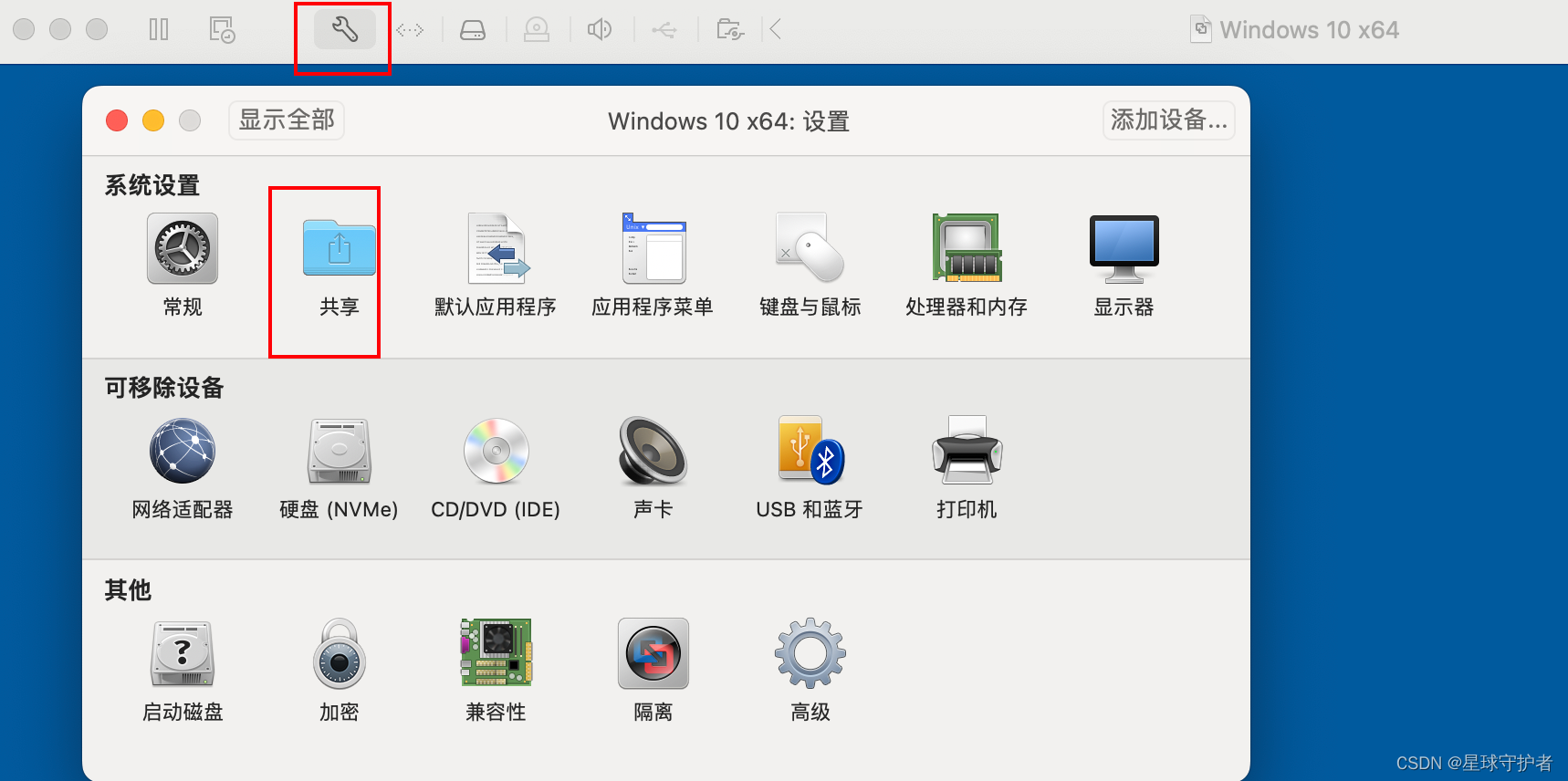Viewport: 1568px width, 781px height.
Task: Click the Add Device (添加设备...) button
Action: click(1169, 120)
